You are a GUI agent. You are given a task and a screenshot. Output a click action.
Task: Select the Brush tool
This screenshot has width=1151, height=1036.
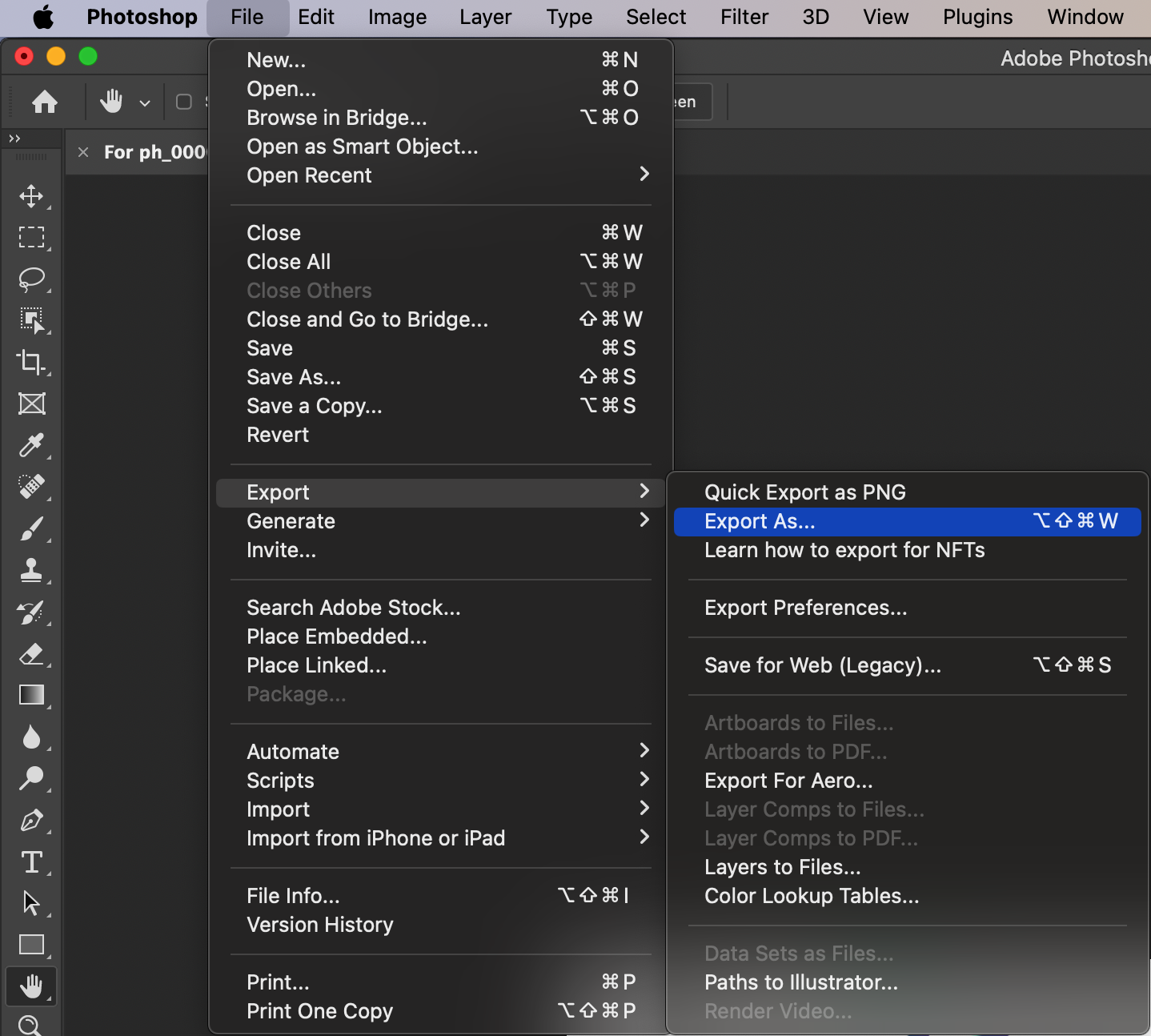point(31,528)
